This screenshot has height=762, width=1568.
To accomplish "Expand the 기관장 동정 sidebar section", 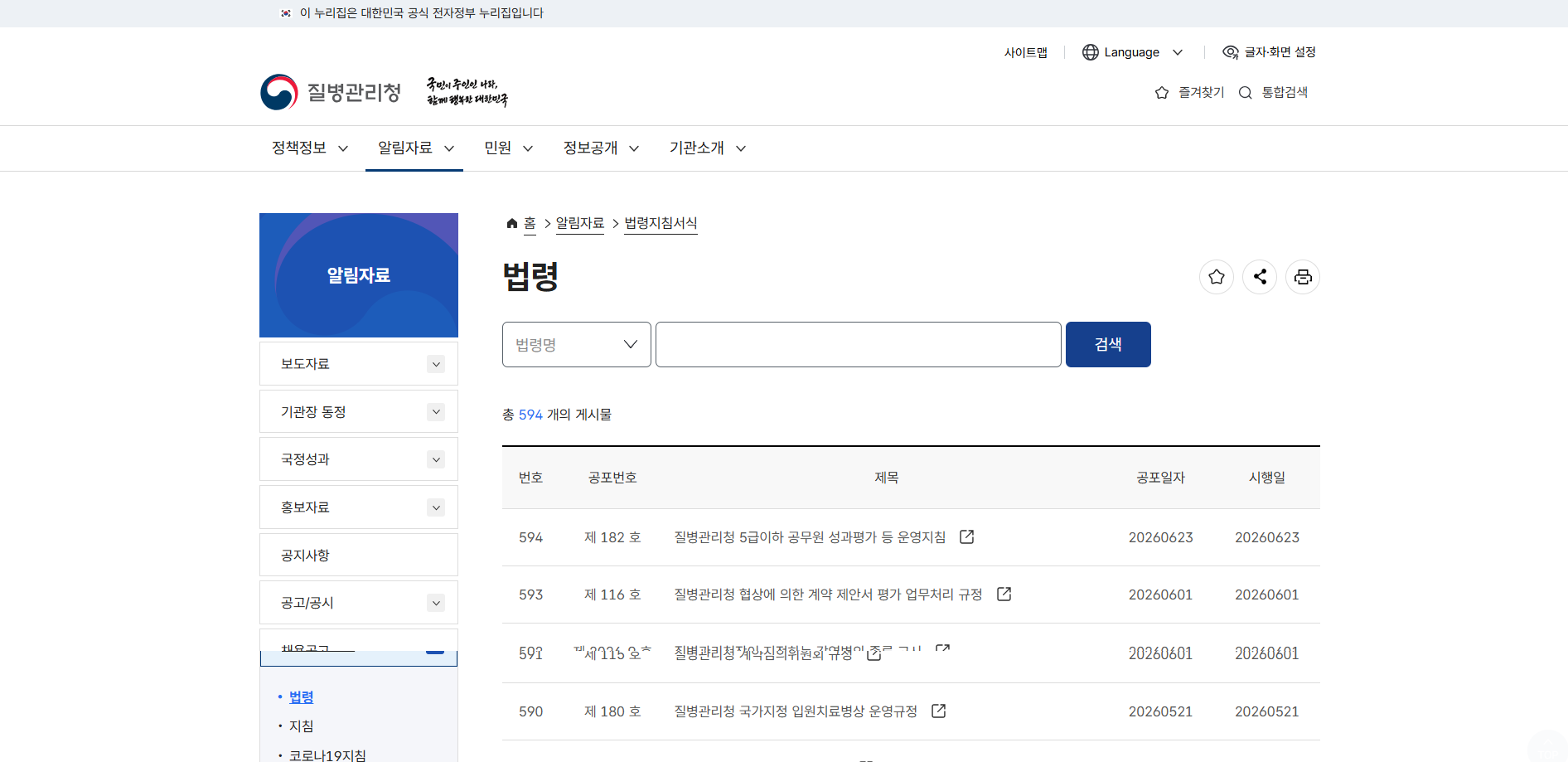I will (x=436, y=412).
